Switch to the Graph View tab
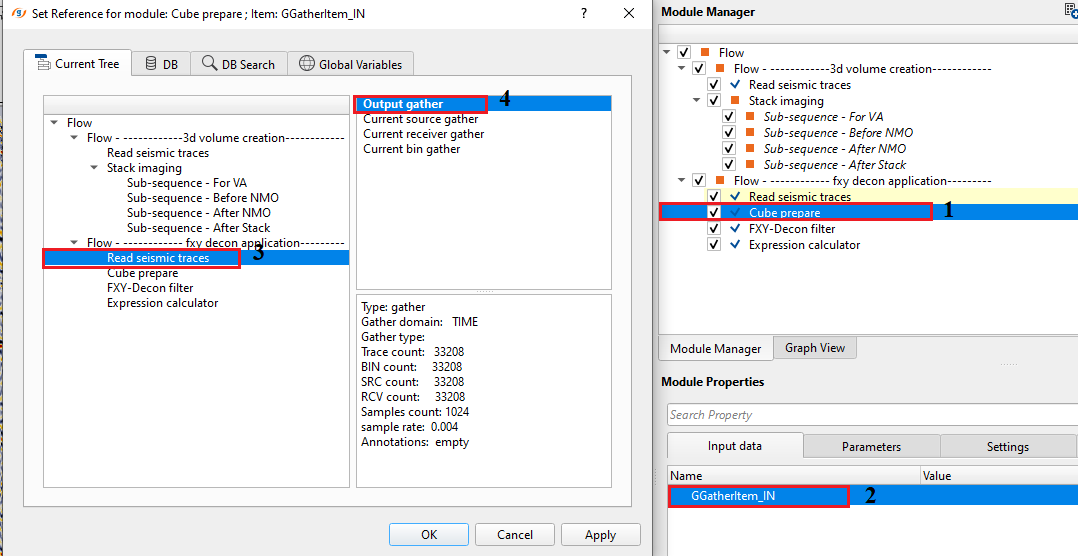This screenshot has width=1078, height=556. (814, 348)
